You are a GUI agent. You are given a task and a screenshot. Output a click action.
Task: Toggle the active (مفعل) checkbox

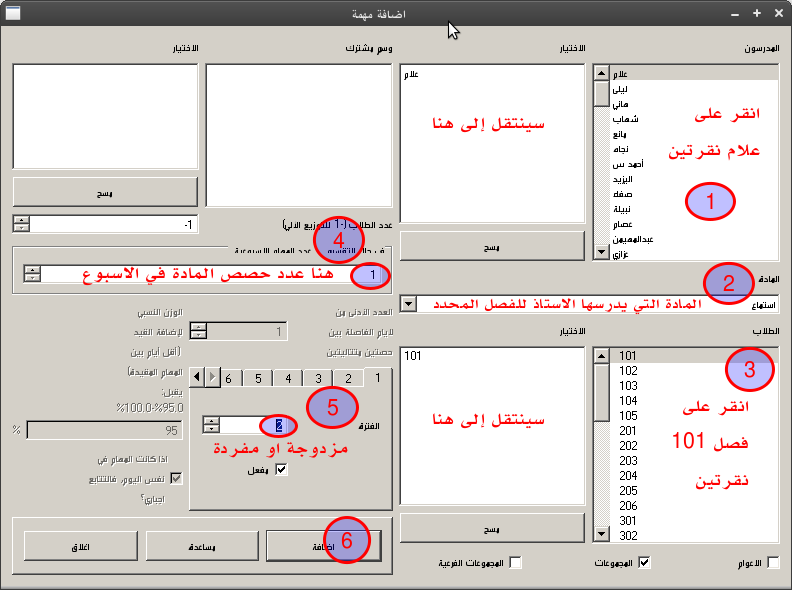coord(281,470)
